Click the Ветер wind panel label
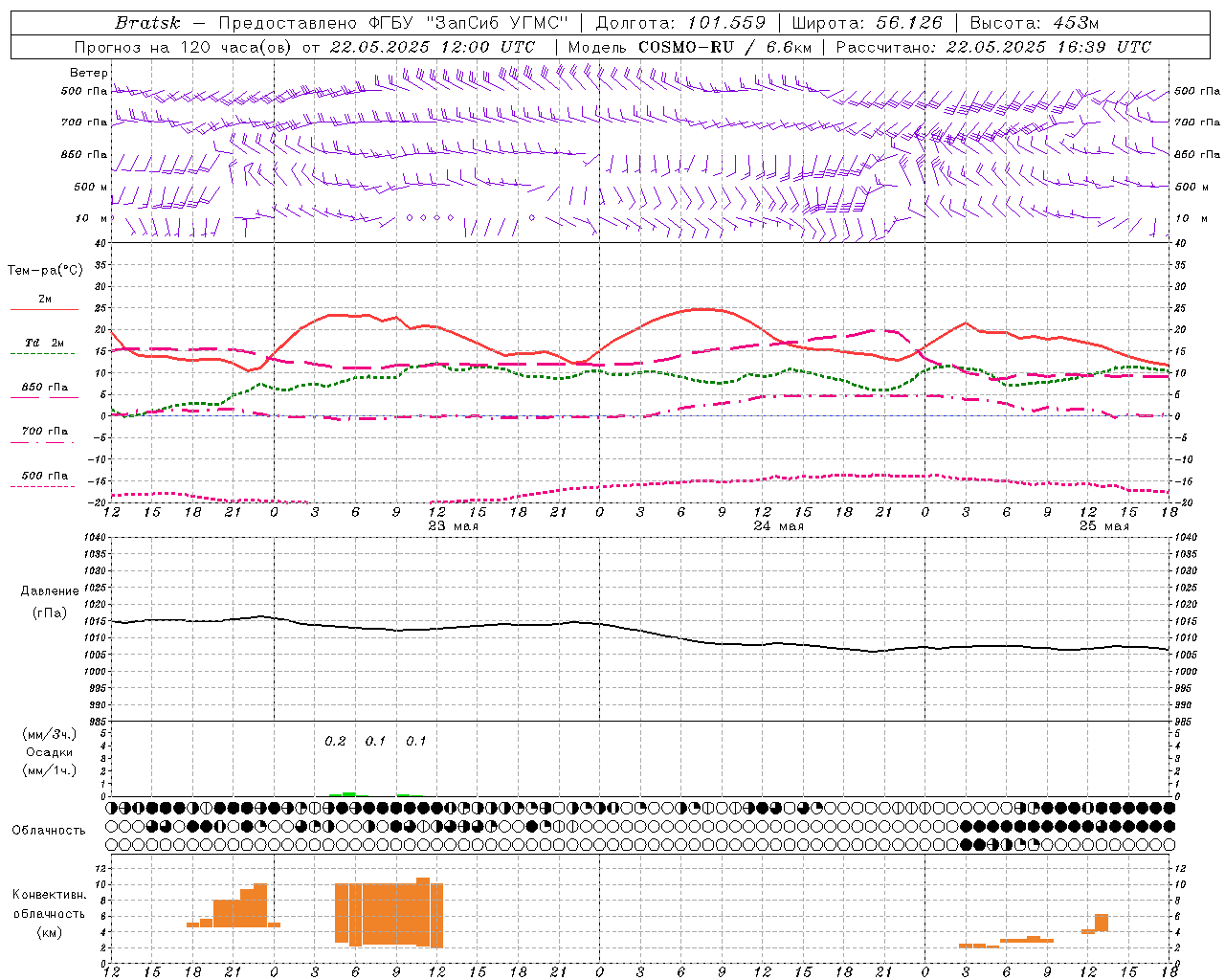Screen dimensions: 1225x980 pyautogui.click(x=88, y=73)
